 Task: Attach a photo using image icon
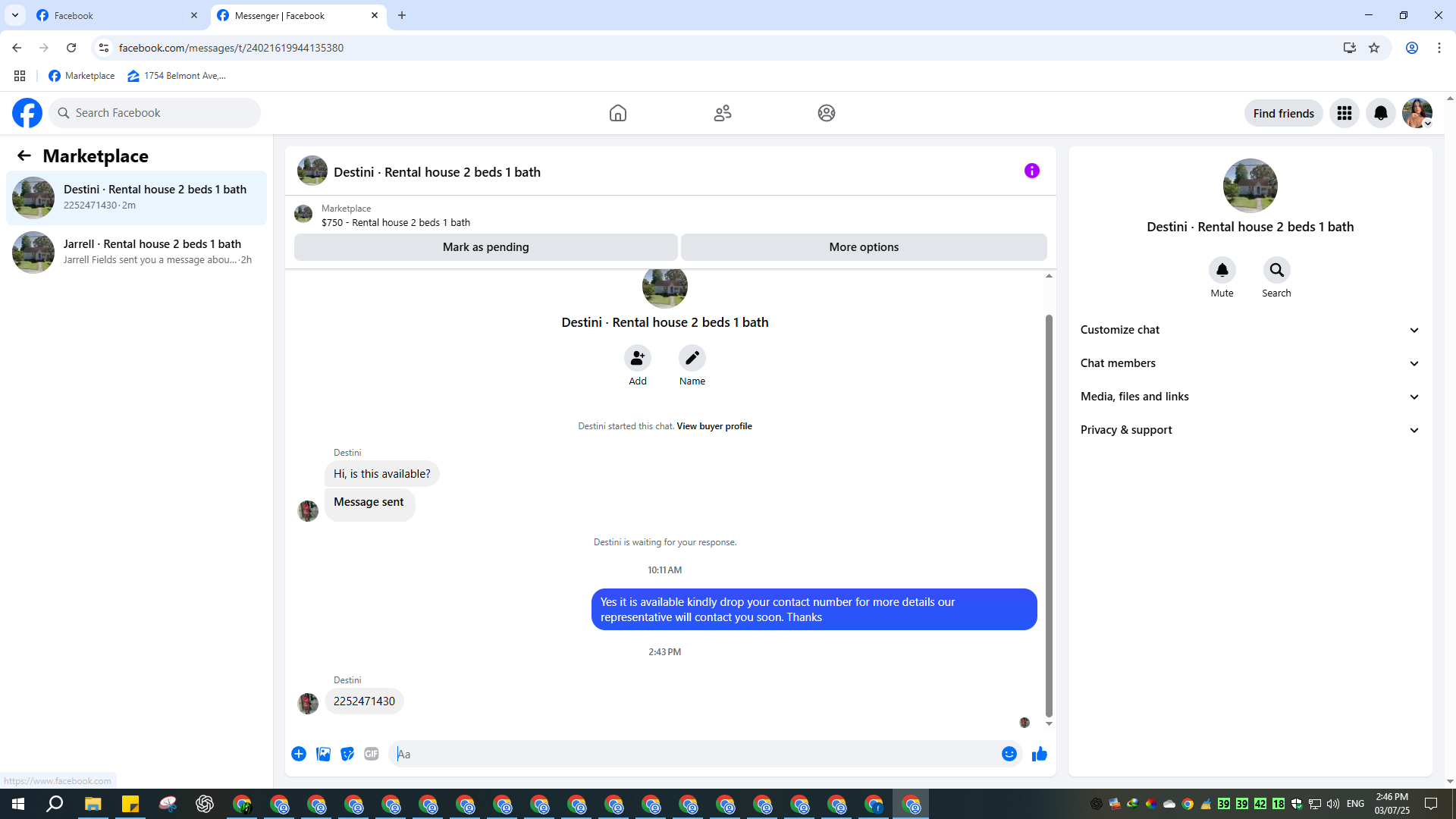click(x=323, y=754)
